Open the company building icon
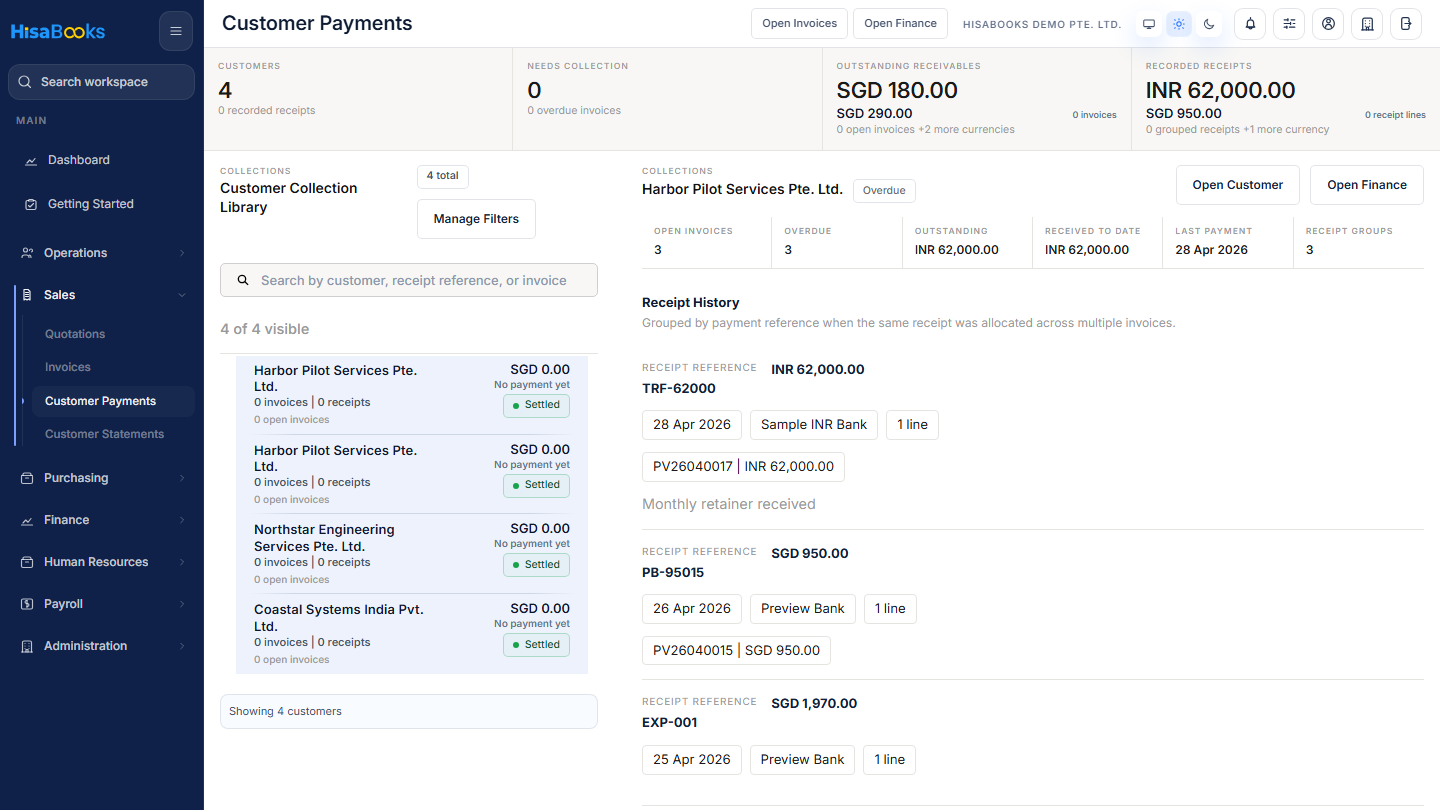Viewport: 1440px width, 810px height. (1367, 24)
